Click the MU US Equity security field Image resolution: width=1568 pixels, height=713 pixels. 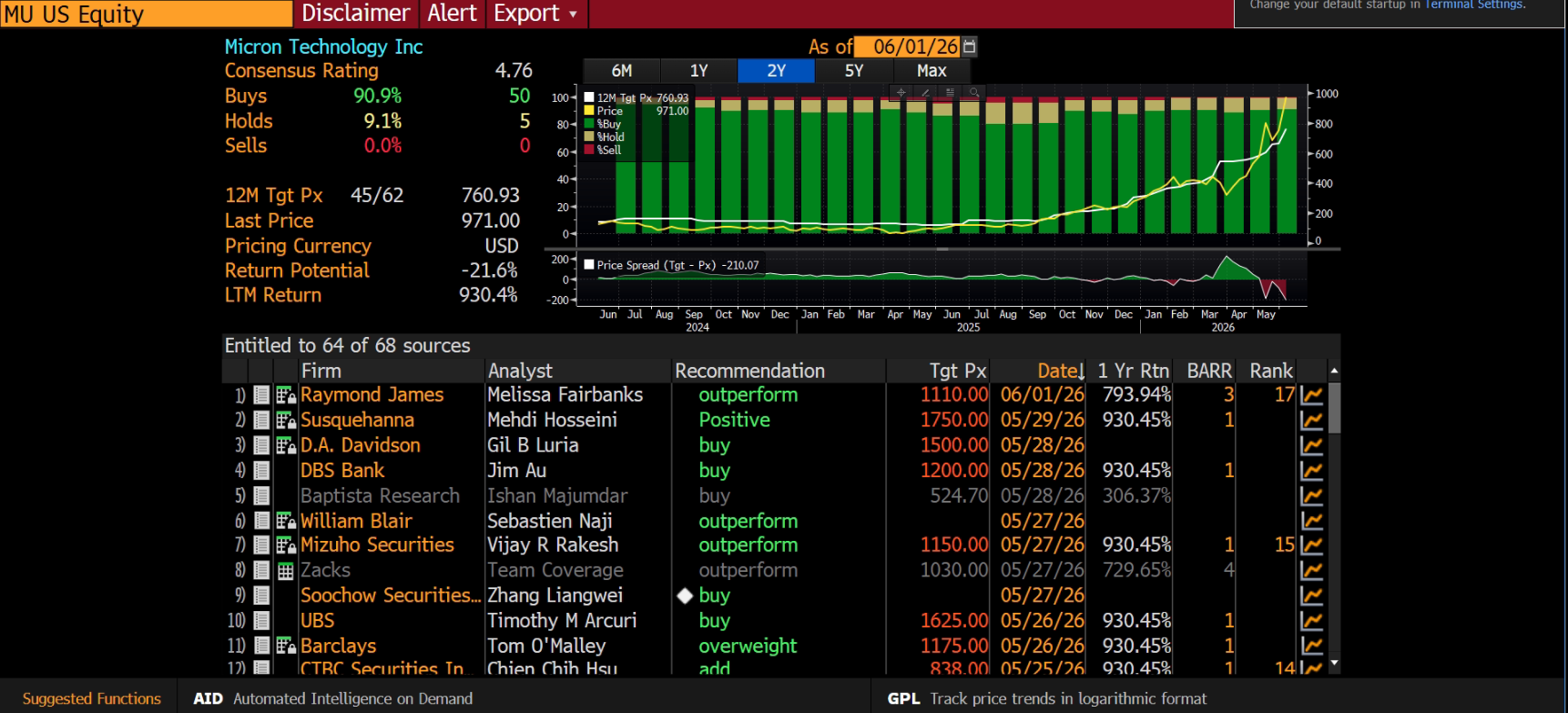pyautogui.click(x=146, y=14)
